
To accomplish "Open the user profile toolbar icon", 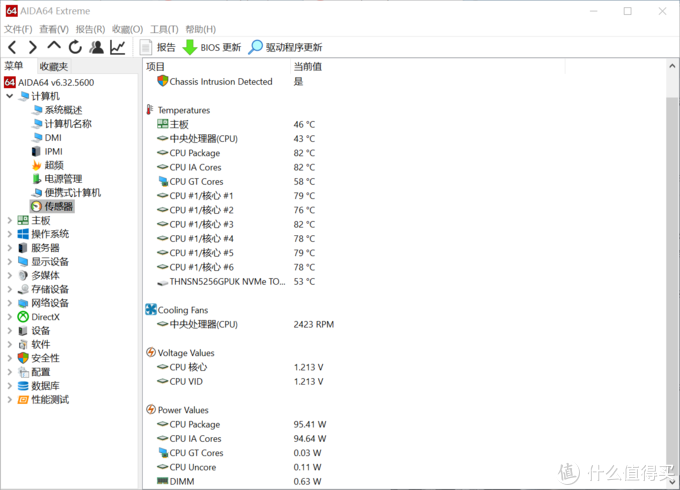I will tap(96, 47).
